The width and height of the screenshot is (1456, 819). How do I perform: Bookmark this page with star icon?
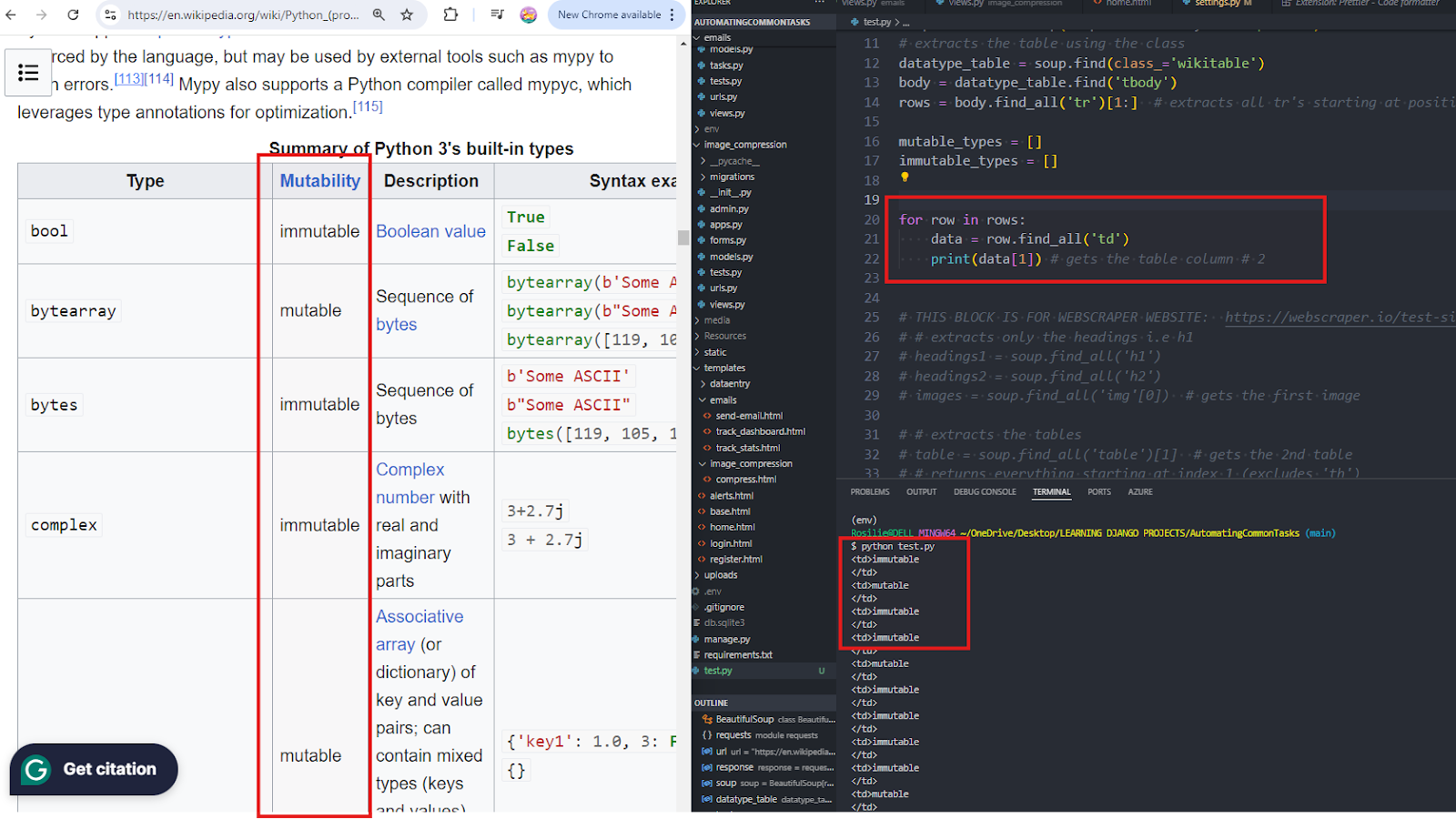click(407, 15)
